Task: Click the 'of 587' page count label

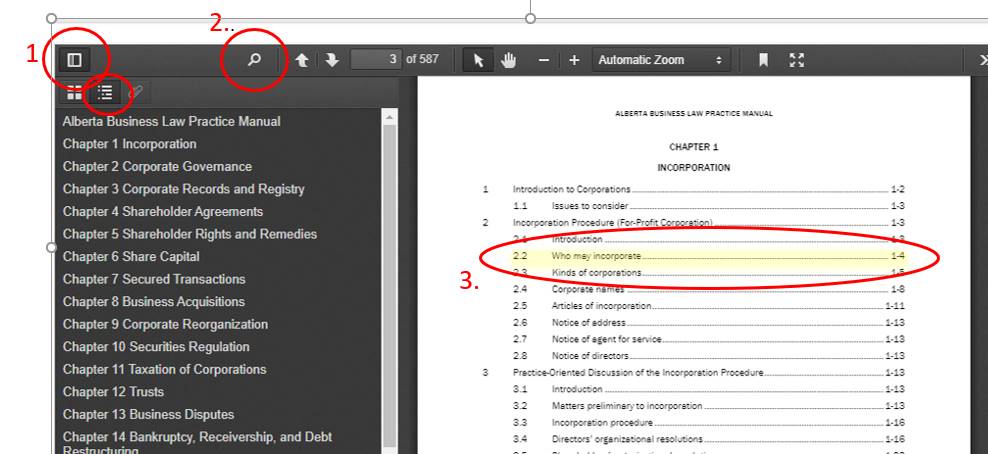Action: 422,59
